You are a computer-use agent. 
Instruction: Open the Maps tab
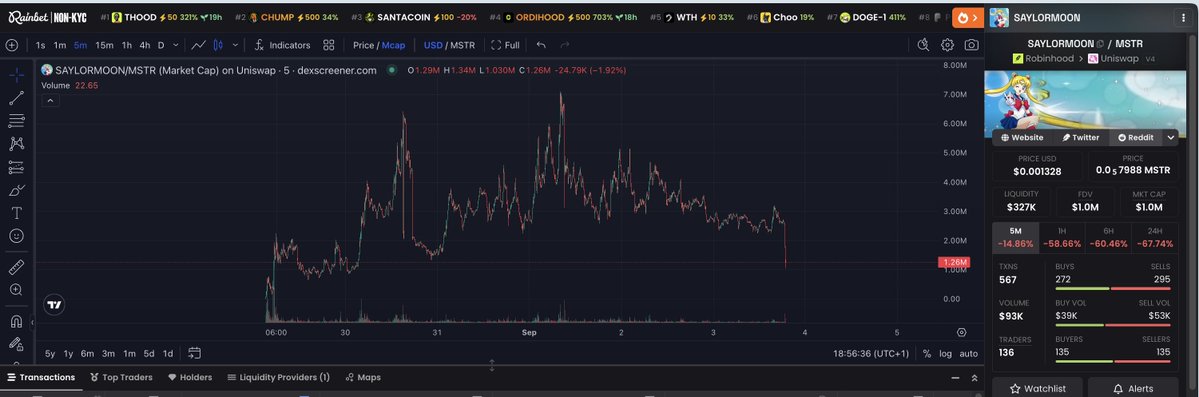(x=362, y=377)
